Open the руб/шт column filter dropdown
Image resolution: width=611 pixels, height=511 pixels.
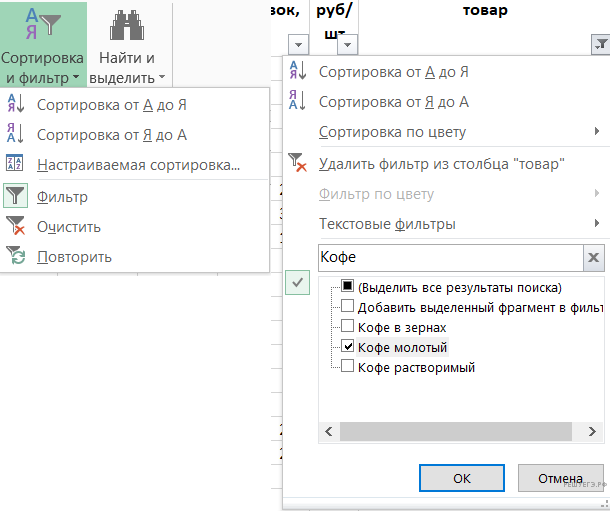347,45
